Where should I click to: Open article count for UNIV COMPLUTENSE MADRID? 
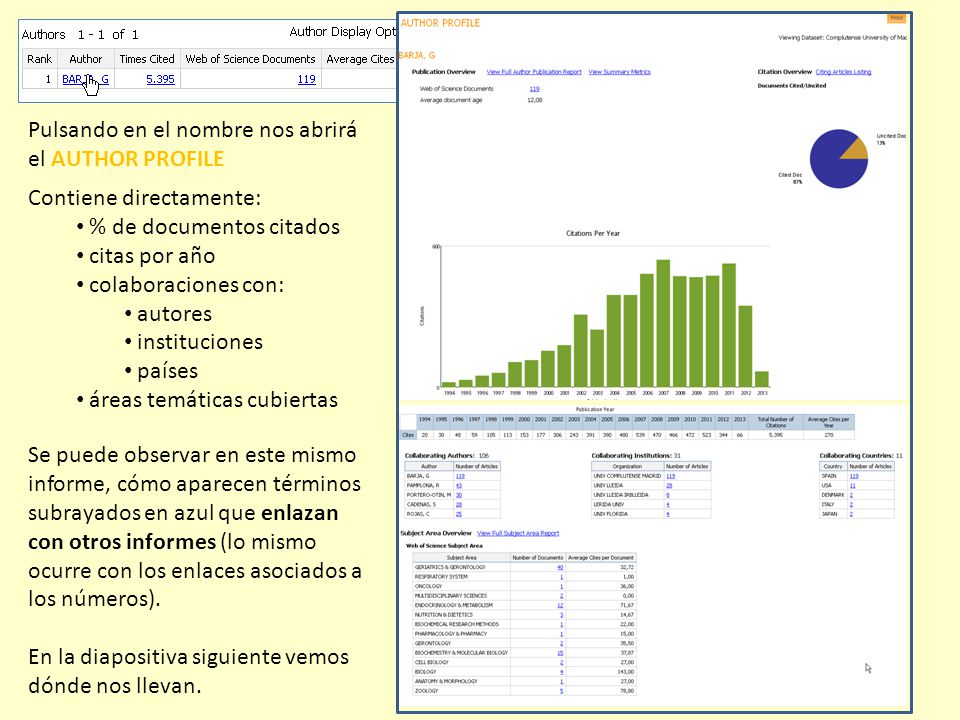click(670, 476)
